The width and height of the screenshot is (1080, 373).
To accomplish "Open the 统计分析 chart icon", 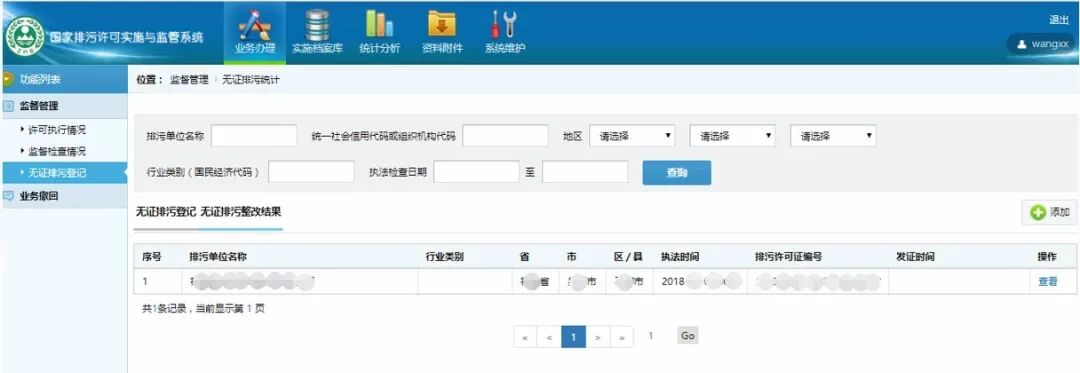I will [380, 23].
